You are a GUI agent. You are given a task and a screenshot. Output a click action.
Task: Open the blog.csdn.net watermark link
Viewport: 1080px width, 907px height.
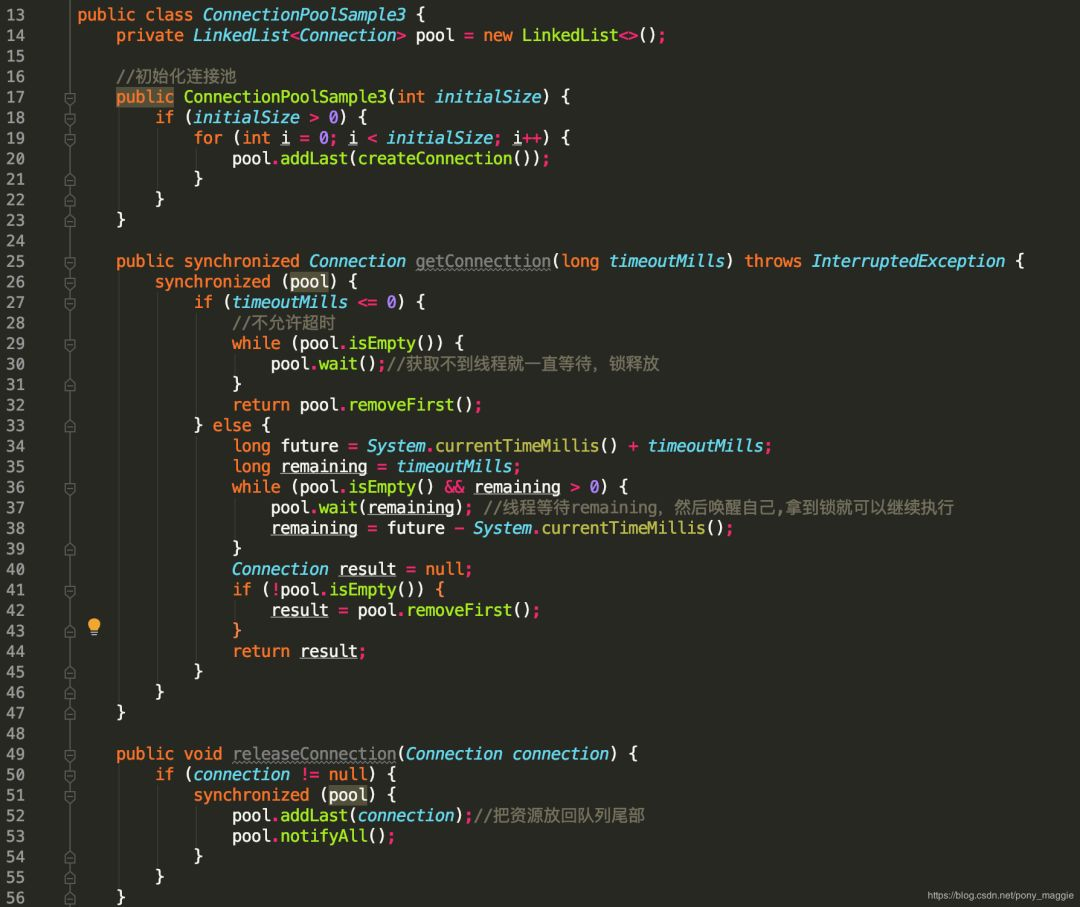[x=1000, y=896]
